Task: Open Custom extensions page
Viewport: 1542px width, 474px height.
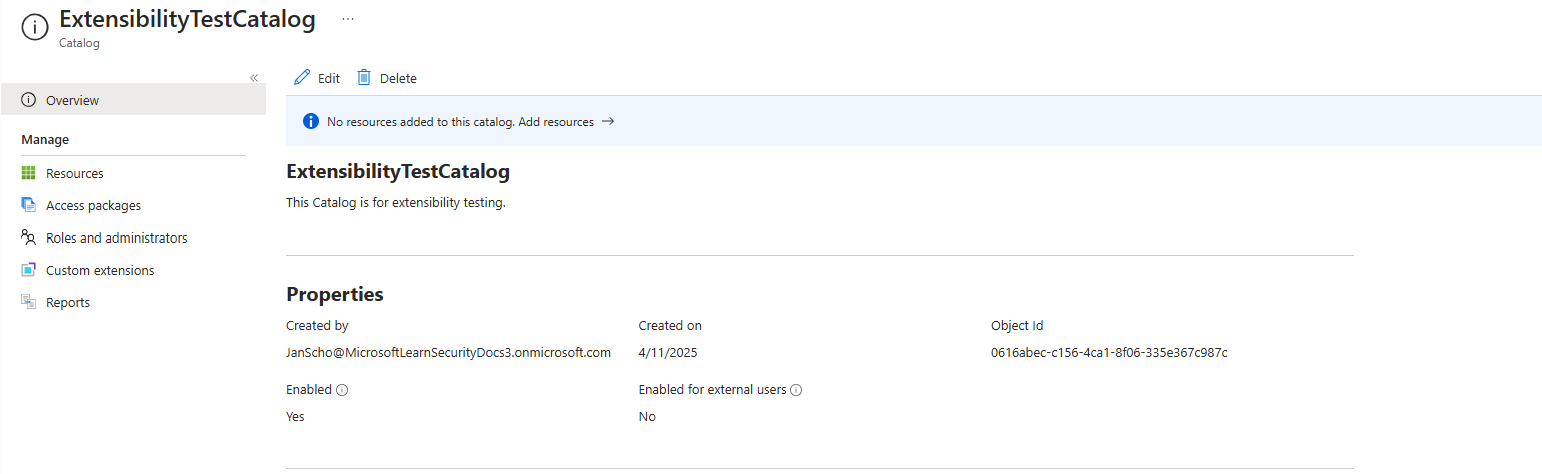Action: tap(100, 270)
